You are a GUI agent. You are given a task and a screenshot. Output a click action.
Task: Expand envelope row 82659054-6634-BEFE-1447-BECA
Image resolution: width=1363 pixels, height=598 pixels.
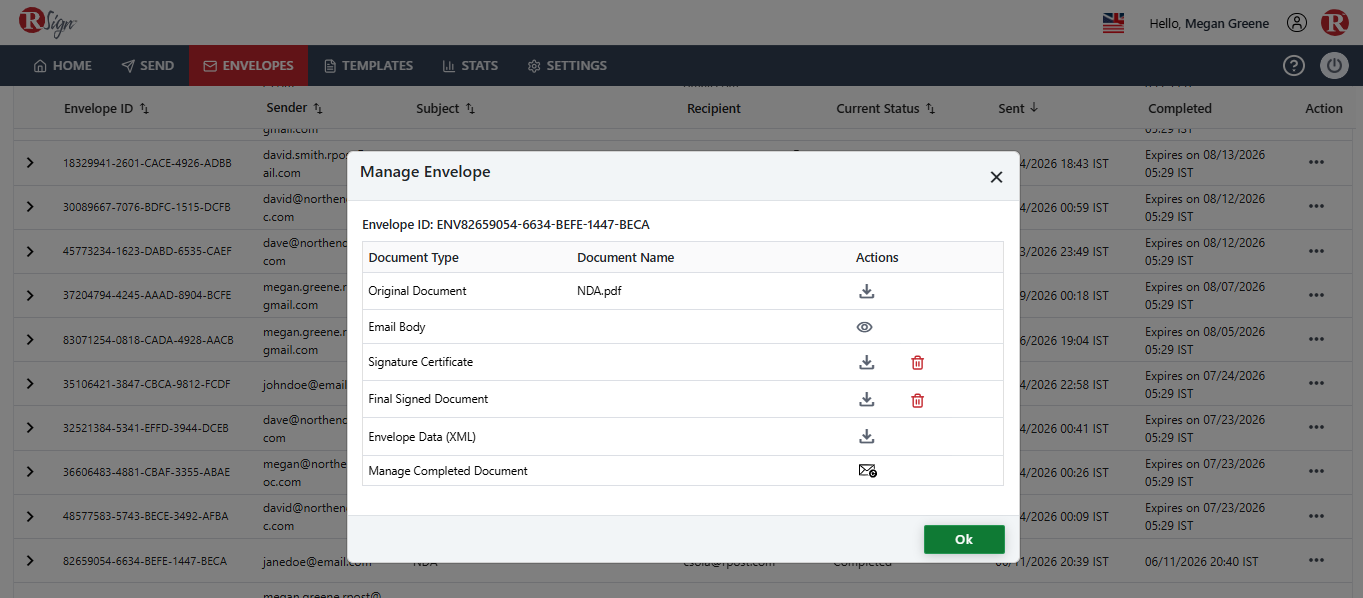[30, 561]
